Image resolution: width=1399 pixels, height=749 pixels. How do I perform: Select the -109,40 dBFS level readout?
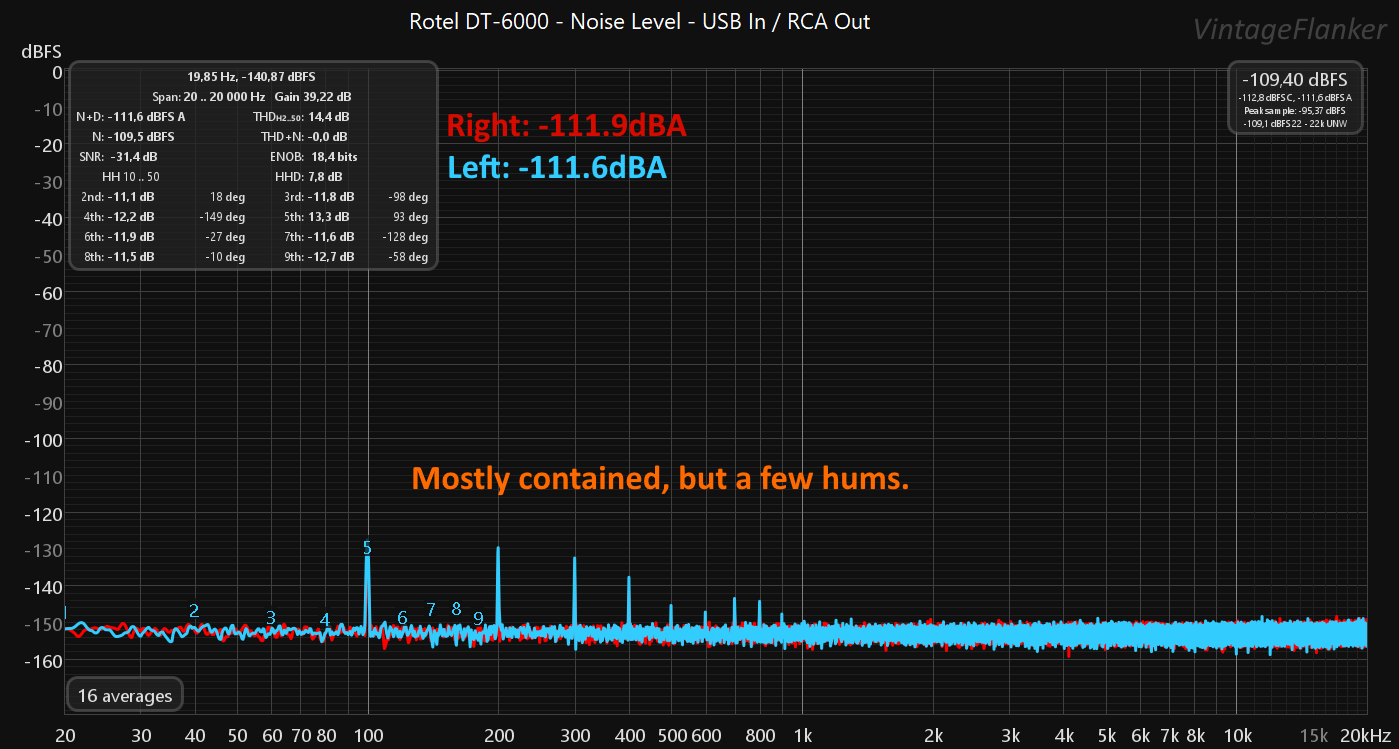pyautogui.click(x=1294, y=80)
